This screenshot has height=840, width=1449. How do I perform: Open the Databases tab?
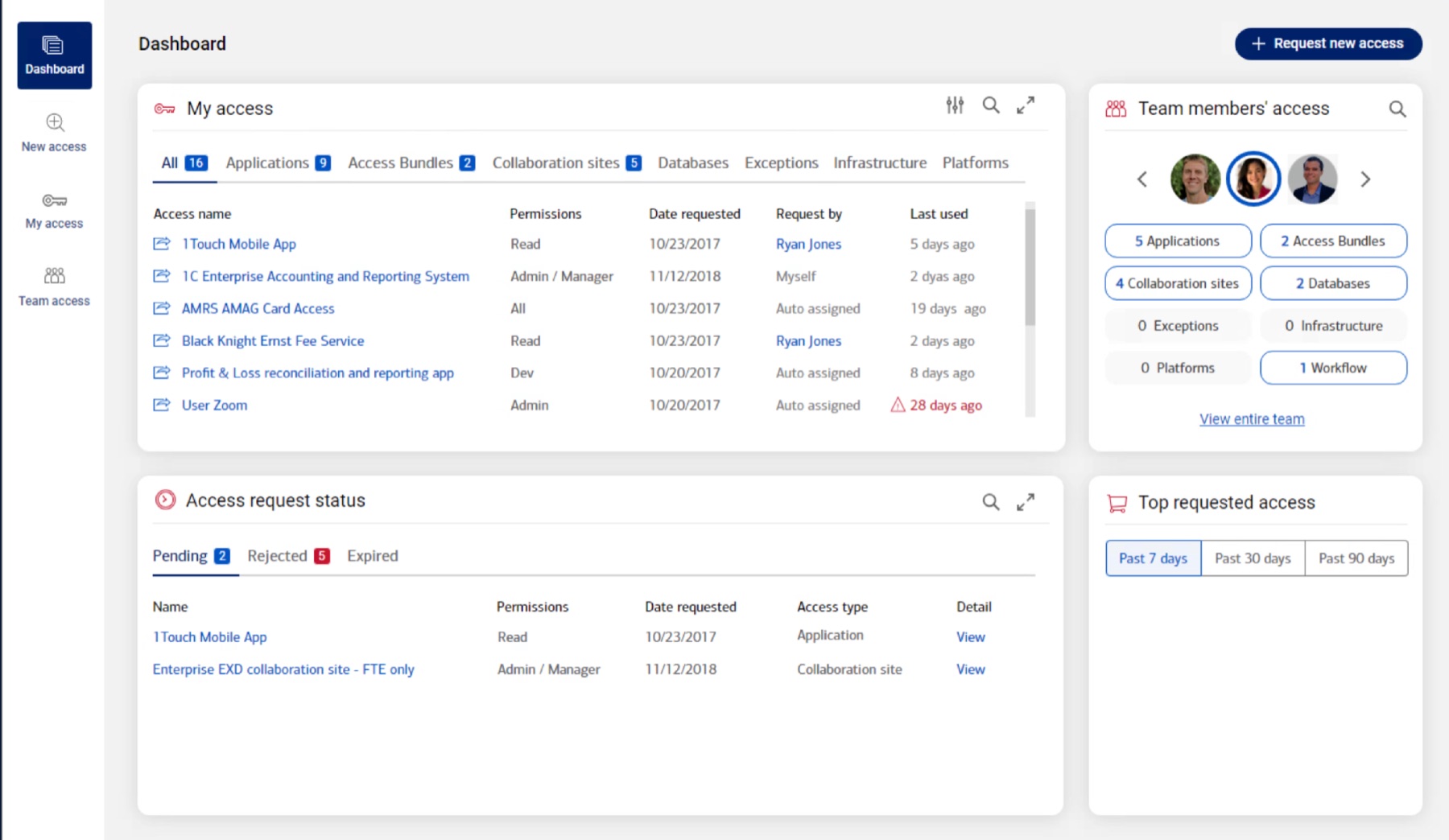tap(693, 163)
